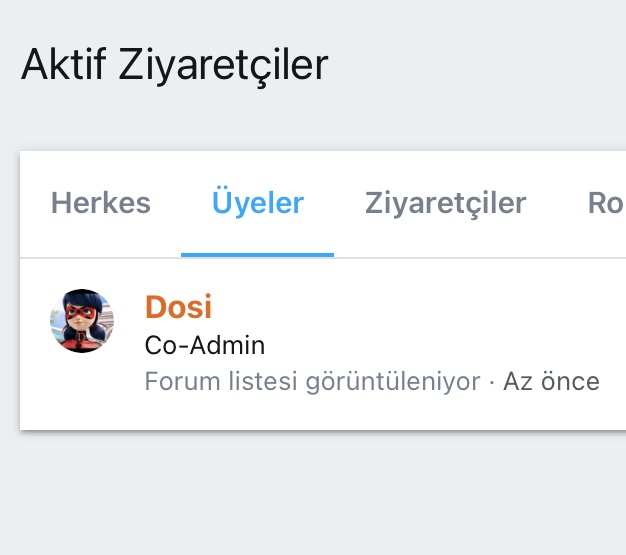
Task: Filter list to guests with Ziyaretçiler
Action: pyautogui.click(x=445, y=204)
